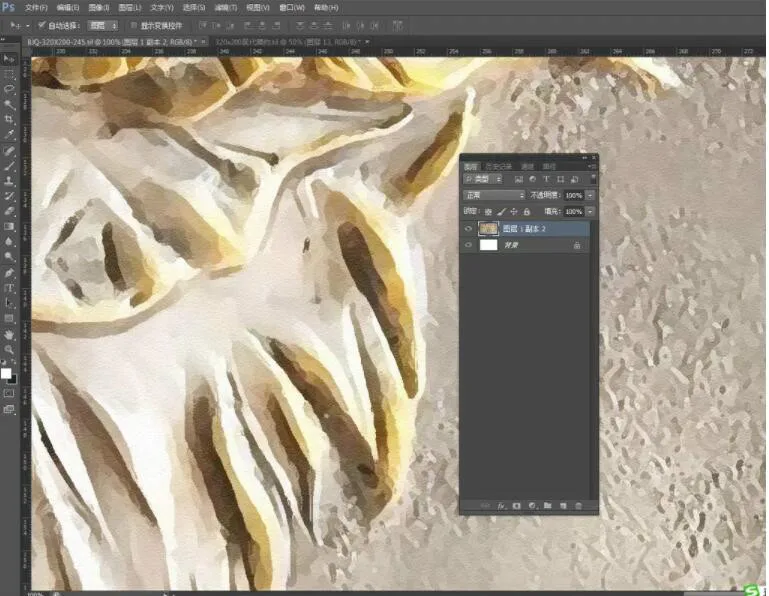
Task: Select the Magic Wand tool
Action: (x=9, y=104)
